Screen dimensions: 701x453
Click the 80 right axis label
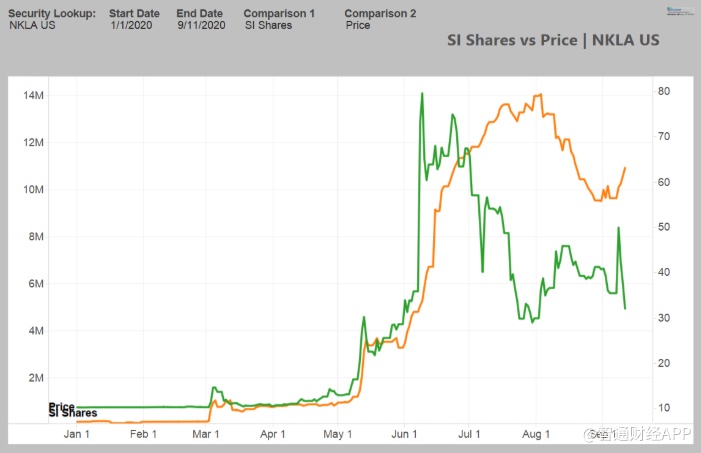tap(663, 92)
